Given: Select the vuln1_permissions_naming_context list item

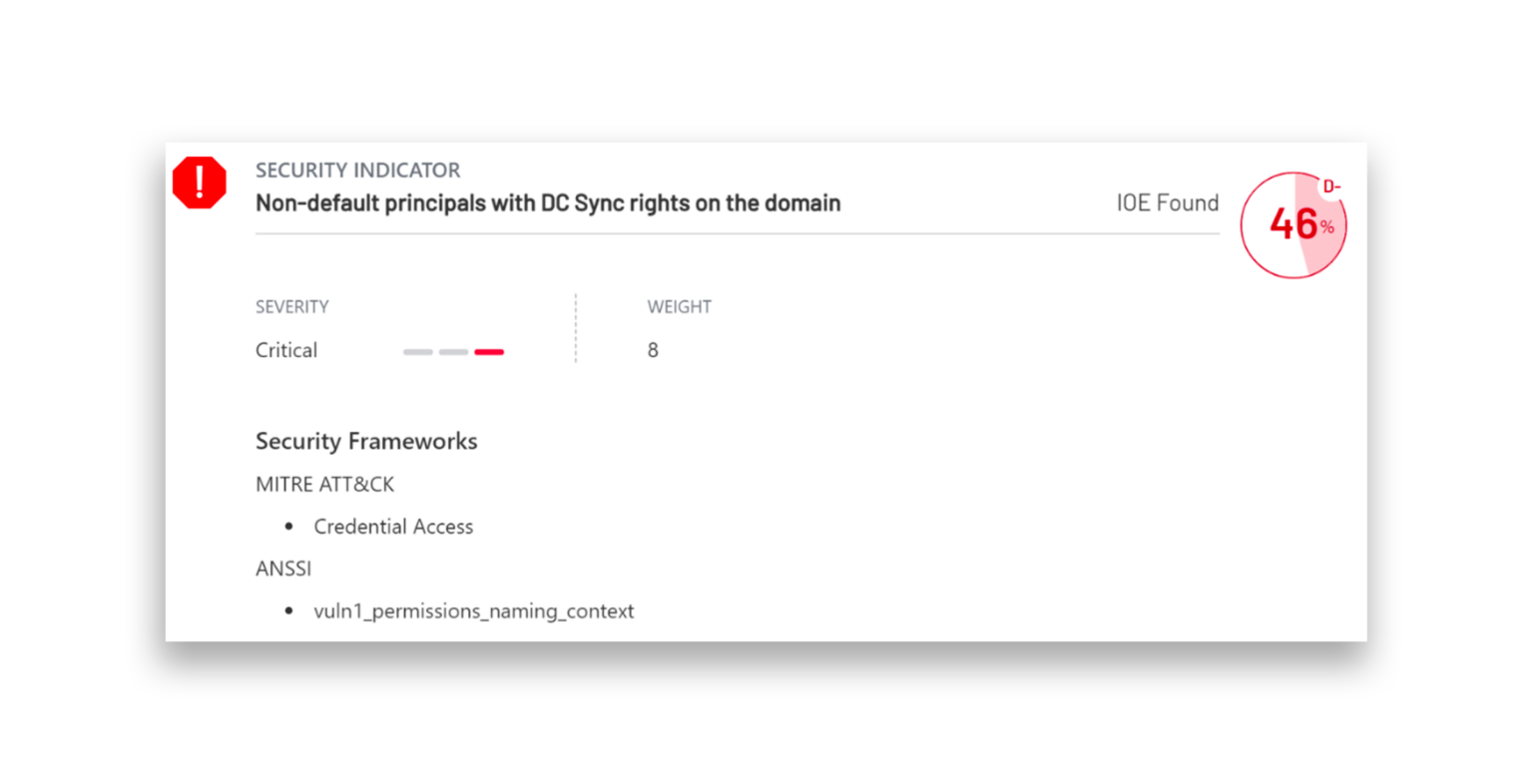Looking at the screenshot, I should click(474, 610).
